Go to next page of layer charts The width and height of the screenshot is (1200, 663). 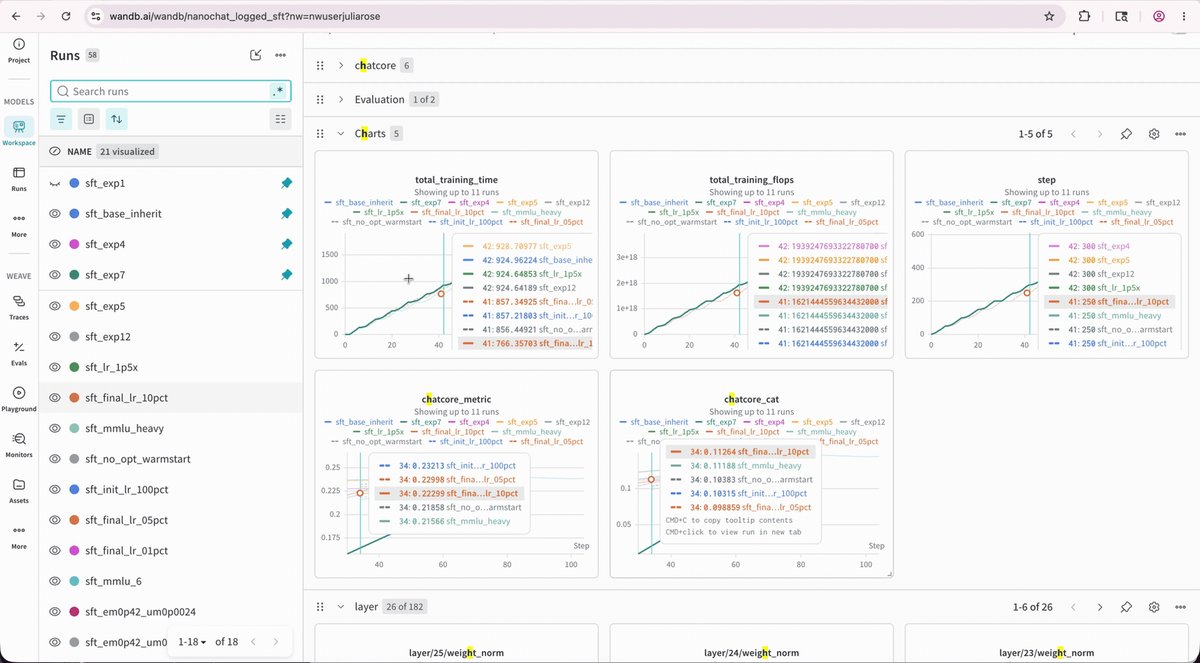pos(1100,607)
